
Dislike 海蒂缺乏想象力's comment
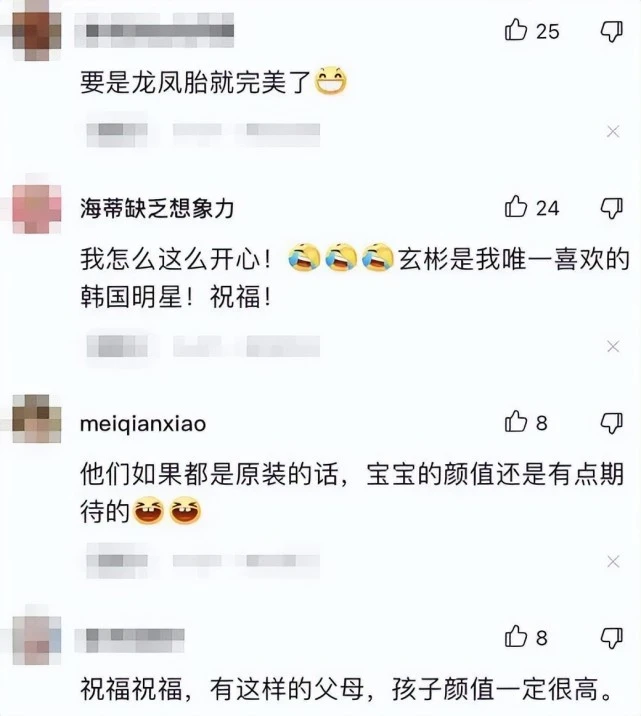tap(611, 208)
